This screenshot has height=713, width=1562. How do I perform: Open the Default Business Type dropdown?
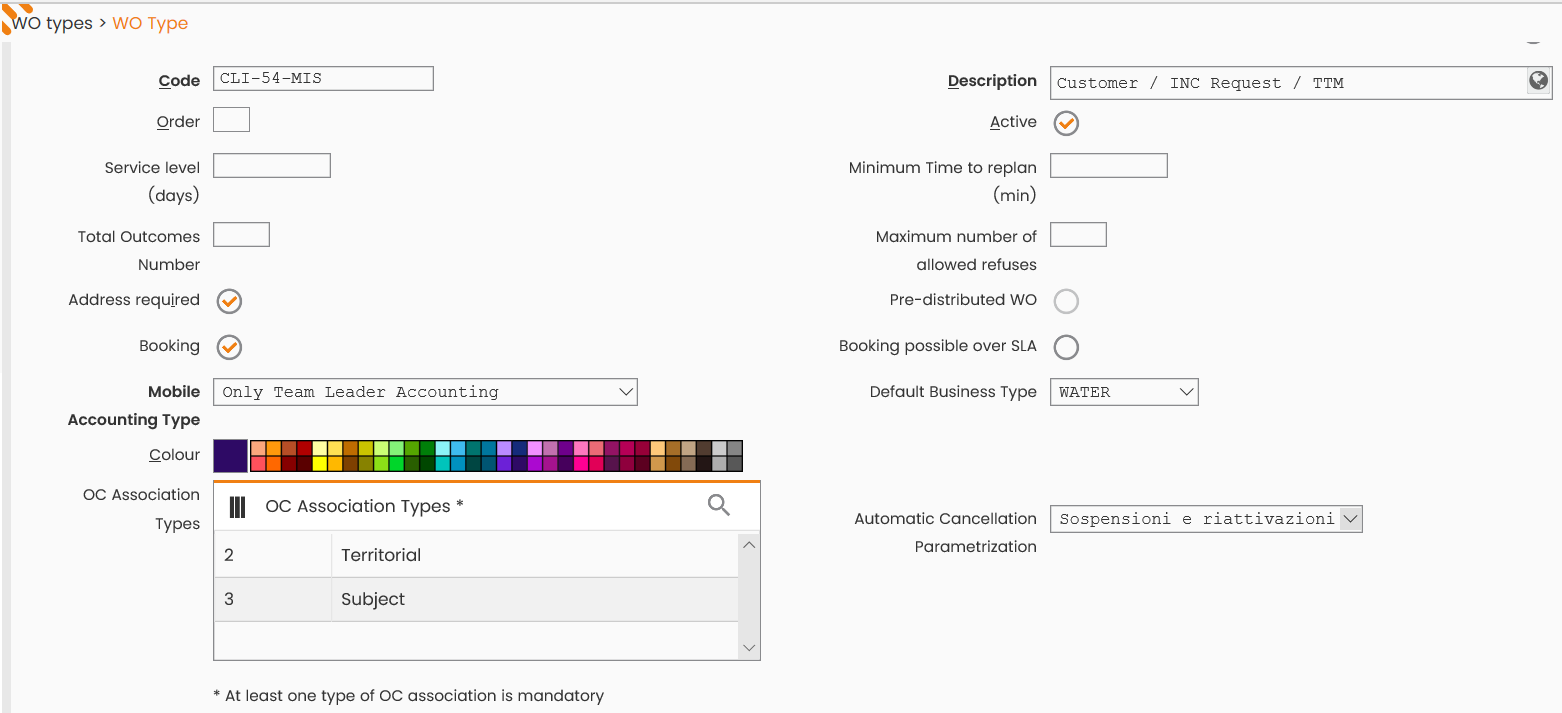coord(1124,392)
